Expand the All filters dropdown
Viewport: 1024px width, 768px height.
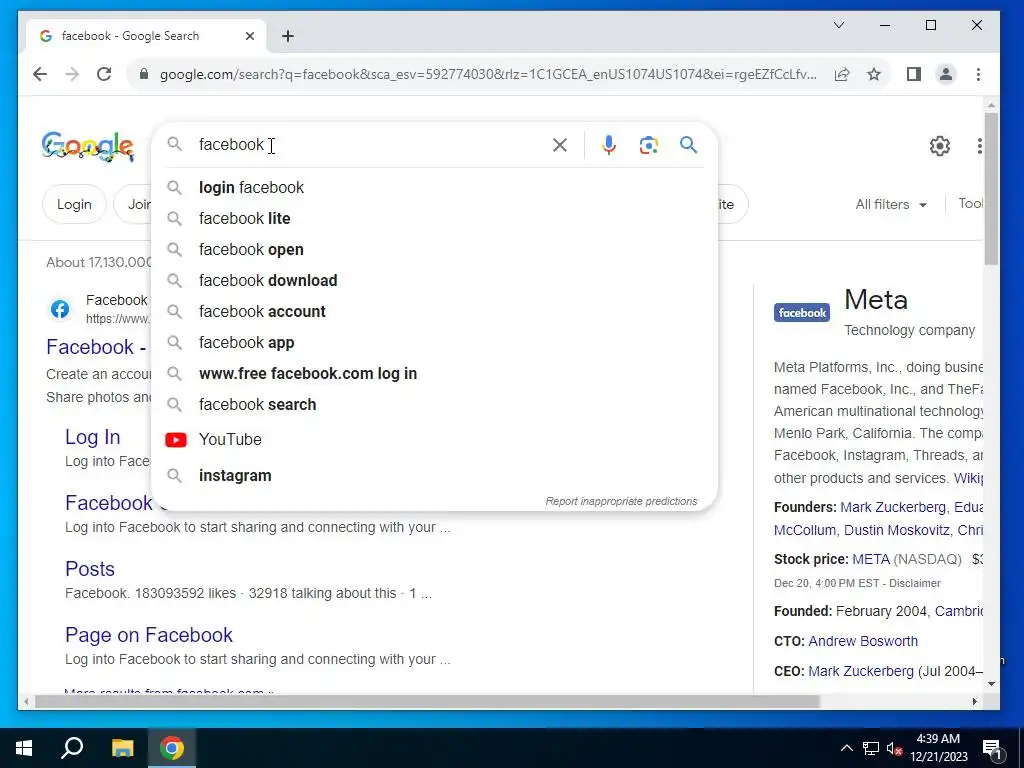tap(891, 204)
